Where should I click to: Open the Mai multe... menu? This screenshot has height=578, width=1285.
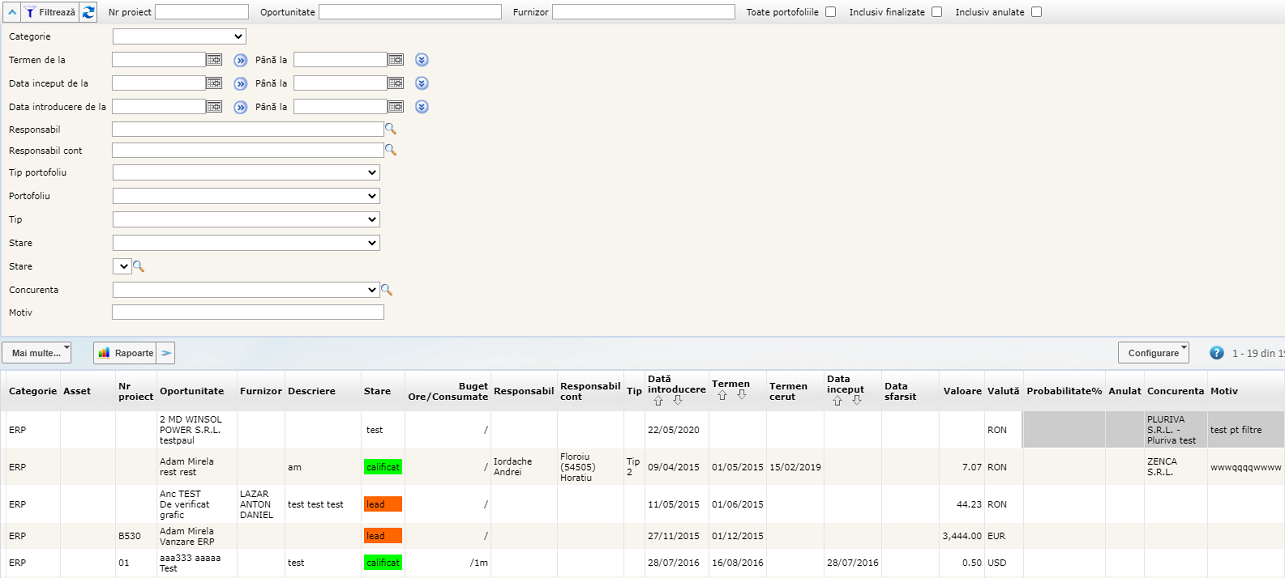[37, 353]
